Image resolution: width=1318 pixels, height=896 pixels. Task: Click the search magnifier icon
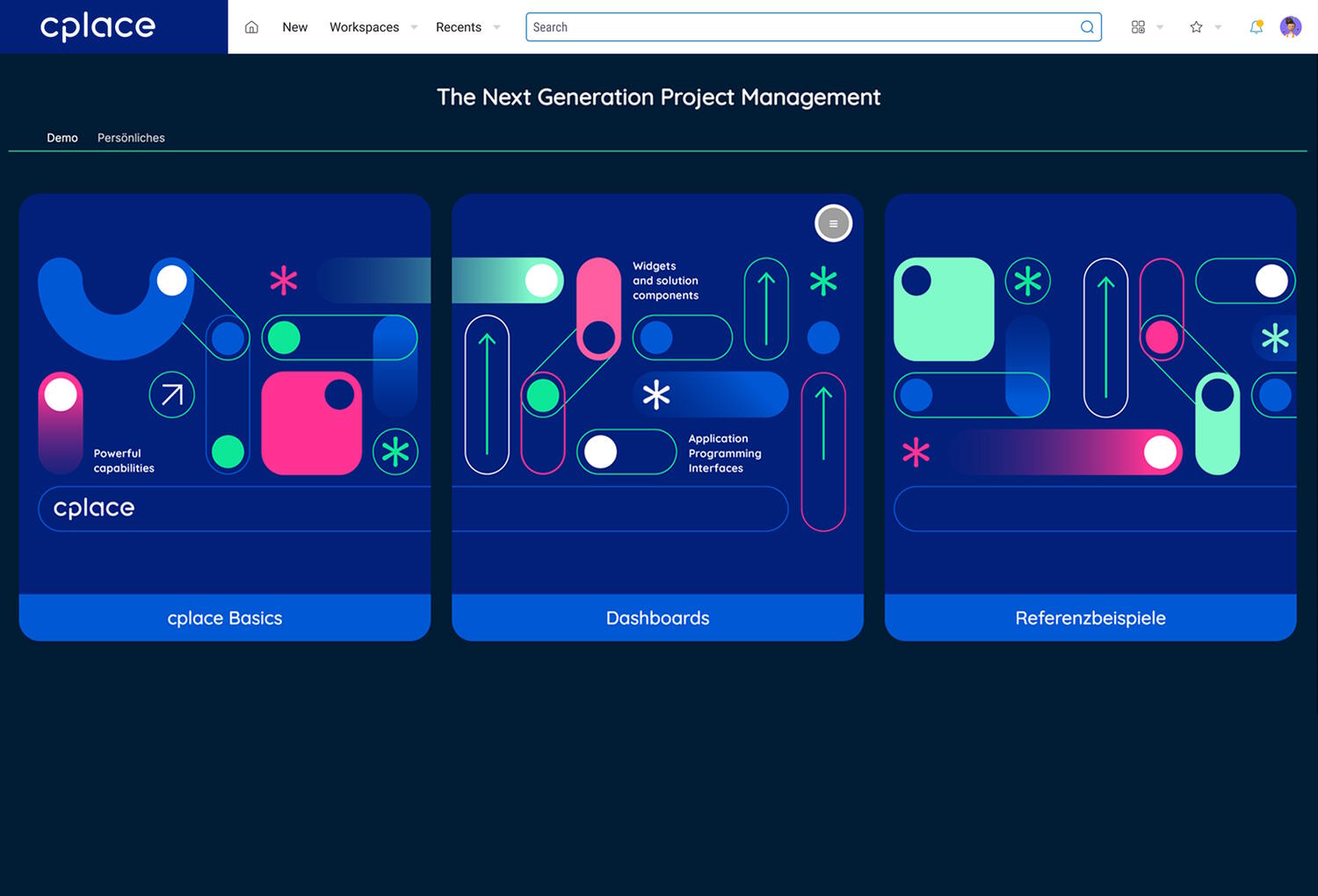1087,27
